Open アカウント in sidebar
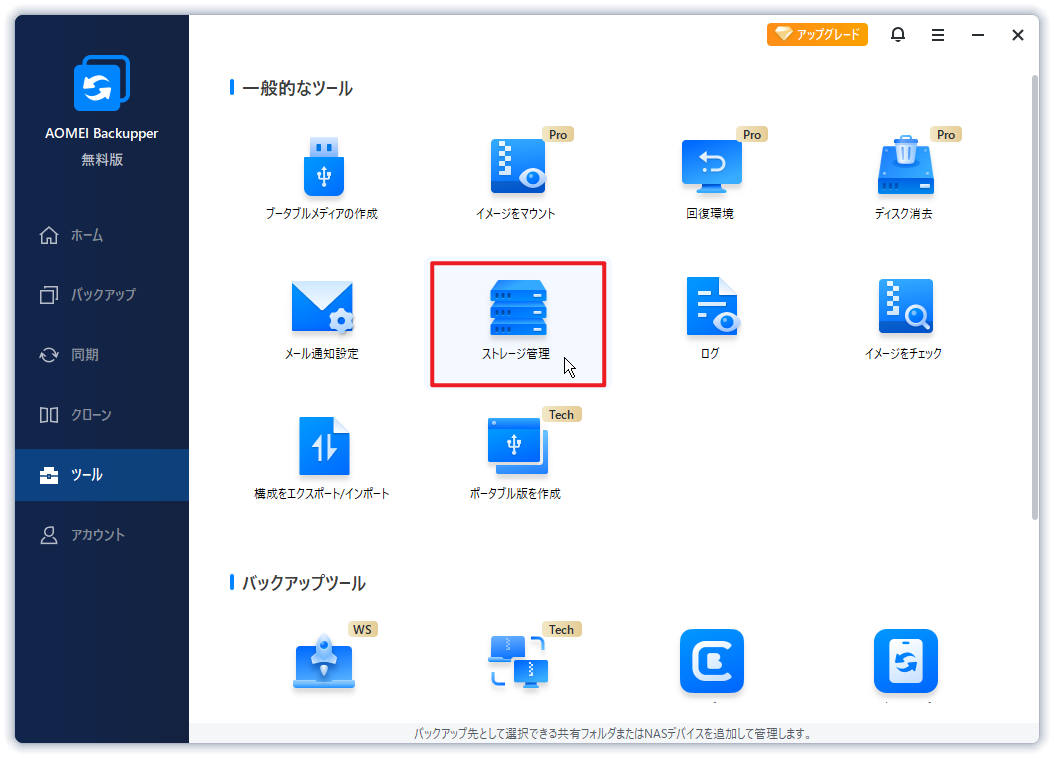The width and height of the screenshot is (1054, 758). tap(102, 535)
